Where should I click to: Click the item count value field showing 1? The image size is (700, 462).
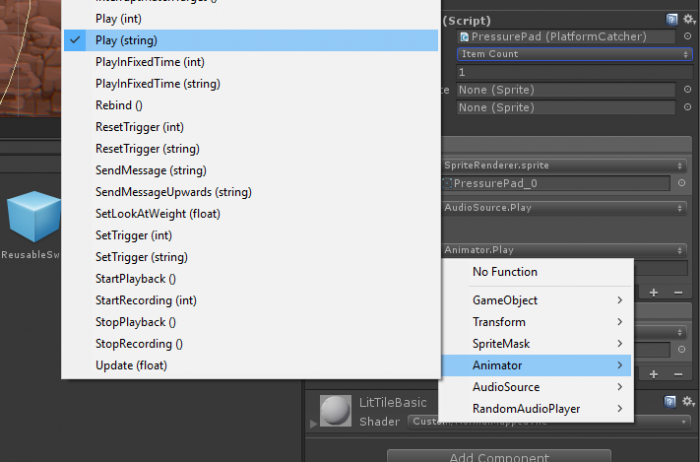pyautogui.click(x=565, y=72)
